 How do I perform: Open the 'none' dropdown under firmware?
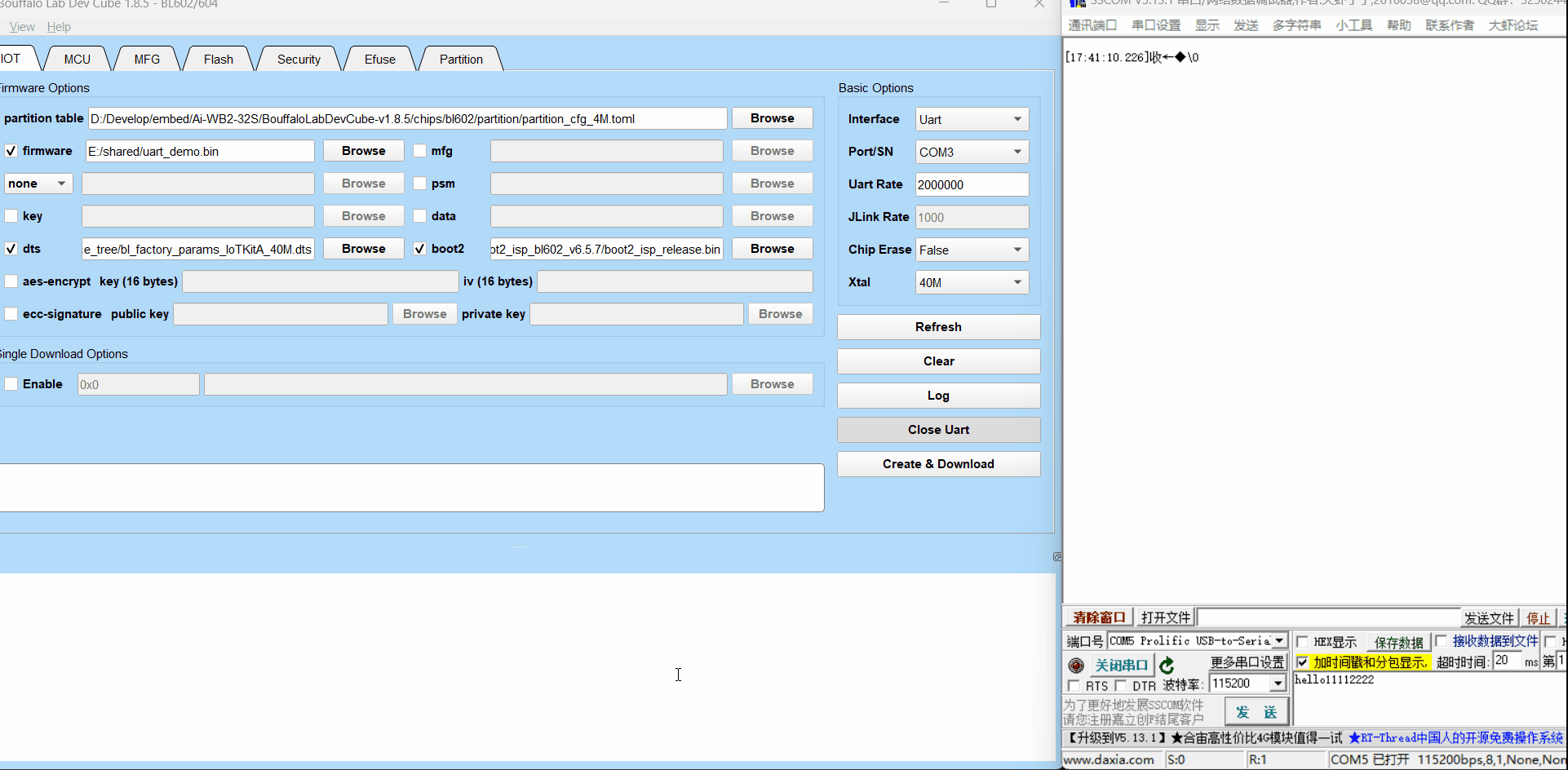tap(38, 184)
